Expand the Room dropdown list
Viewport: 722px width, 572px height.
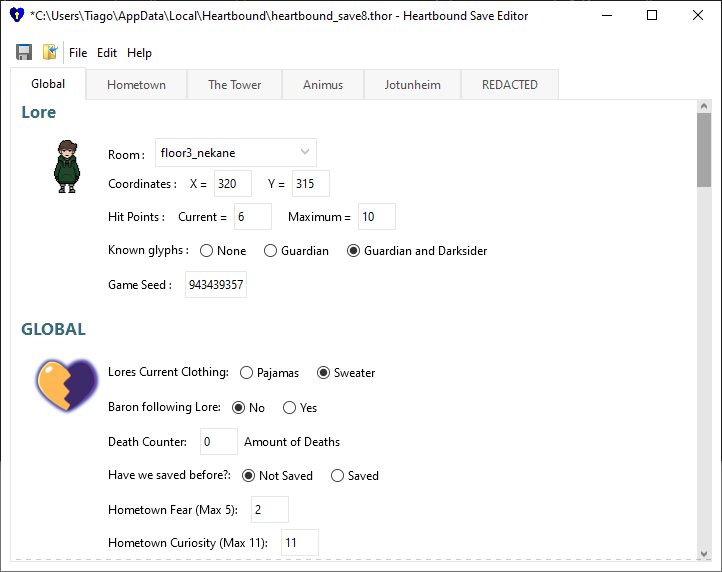[304, 153]
